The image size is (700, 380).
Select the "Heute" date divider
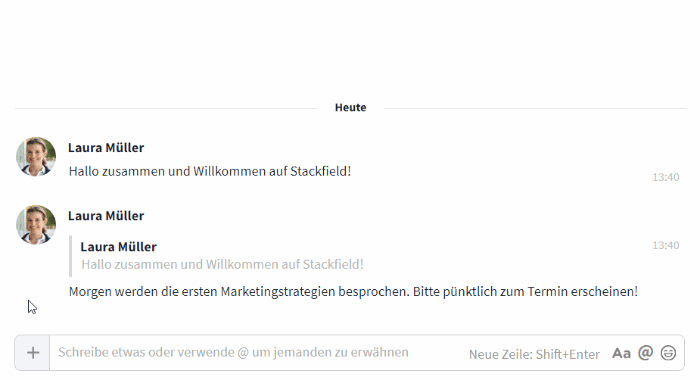350,108
